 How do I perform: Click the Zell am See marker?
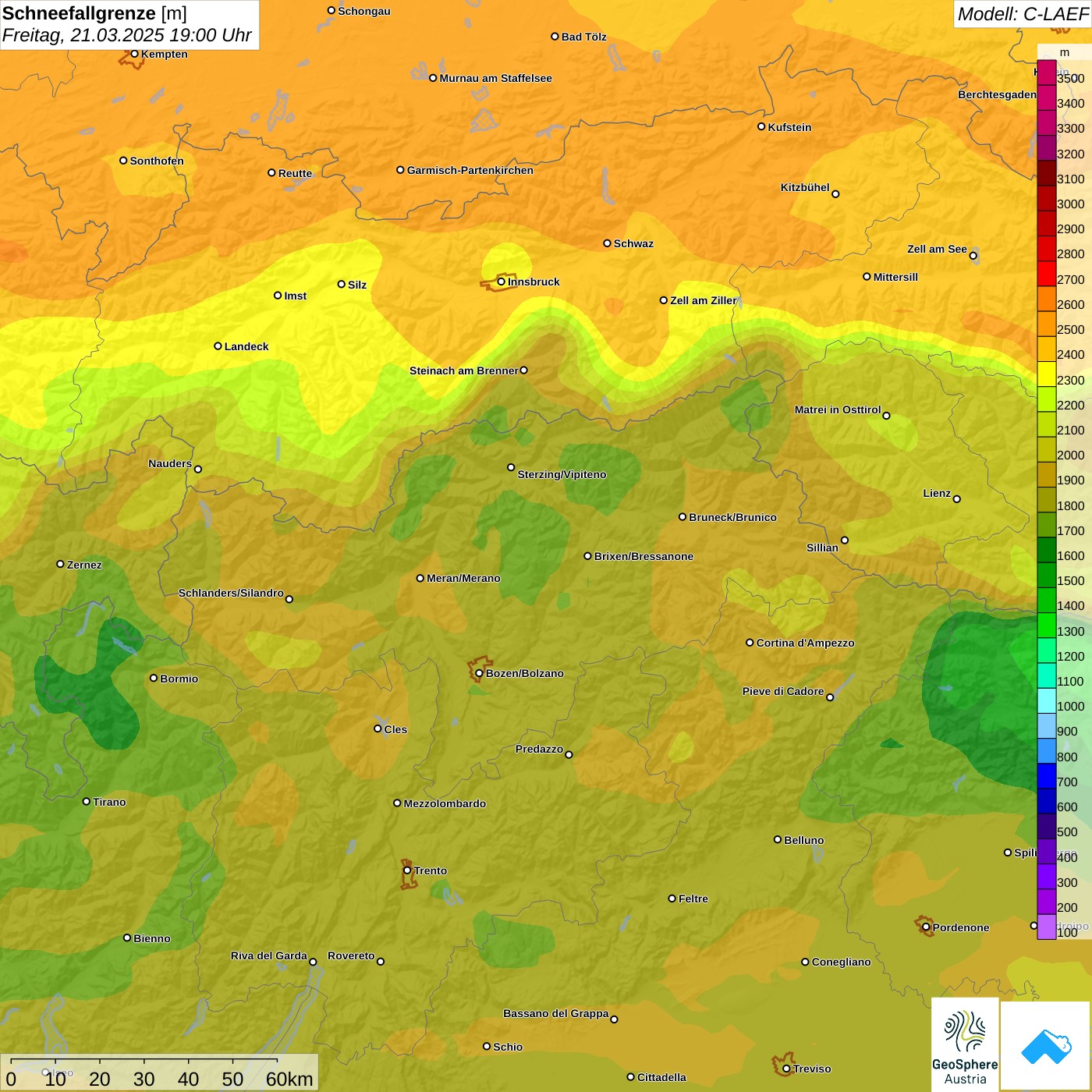click(973, 255)
